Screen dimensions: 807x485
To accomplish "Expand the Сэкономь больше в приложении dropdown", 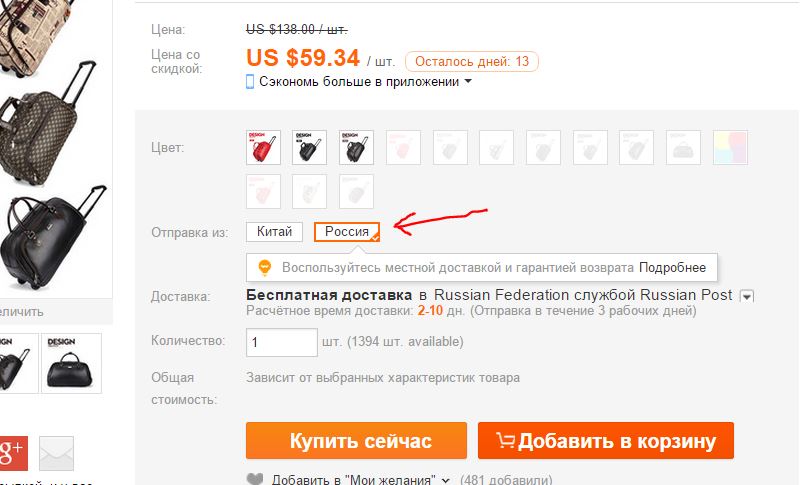I will click(x=468, y=81).
